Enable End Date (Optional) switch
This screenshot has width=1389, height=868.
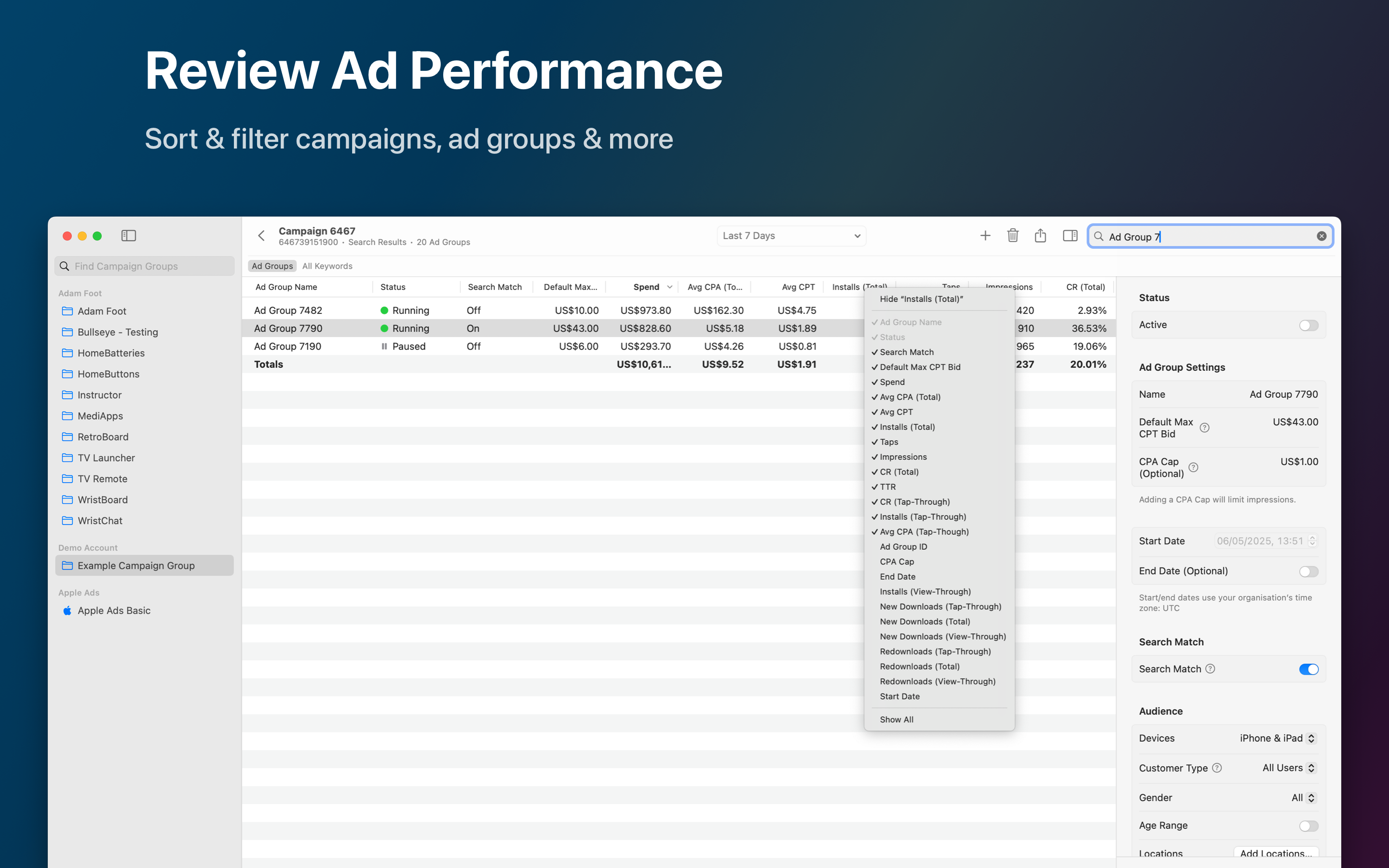(1308, 572)
